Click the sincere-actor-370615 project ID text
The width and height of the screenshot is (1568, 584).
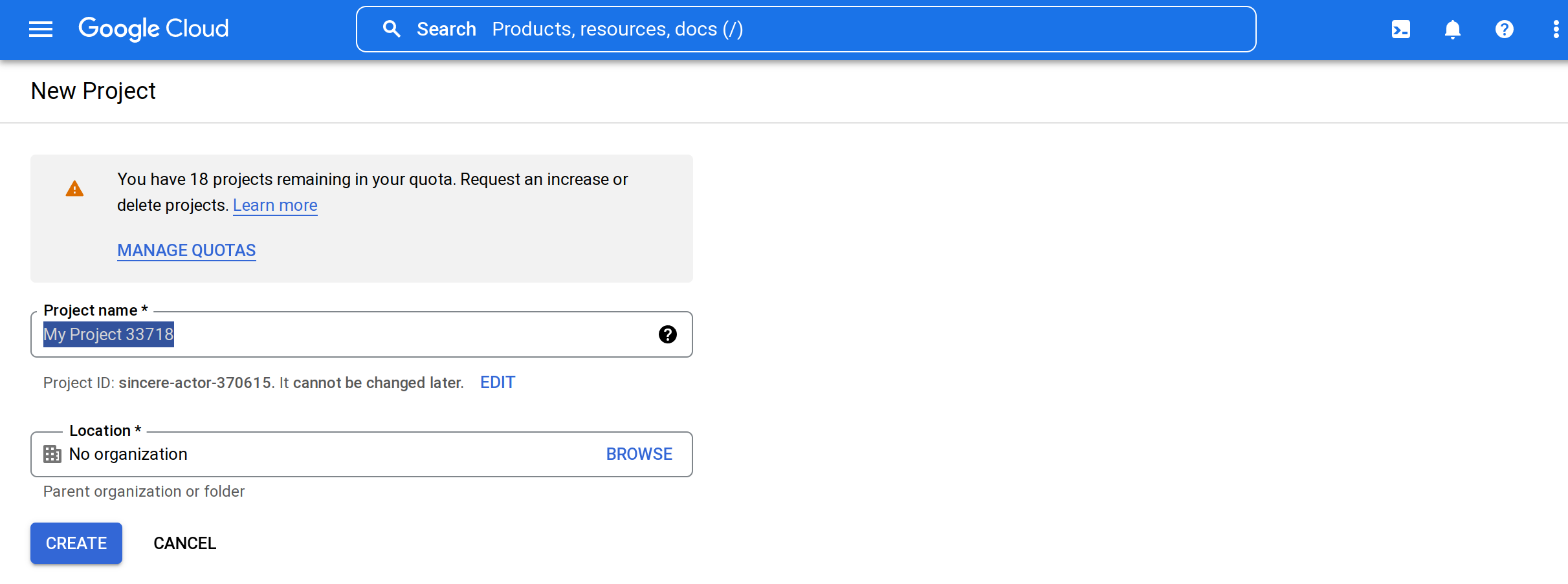[x=195, y=383]
